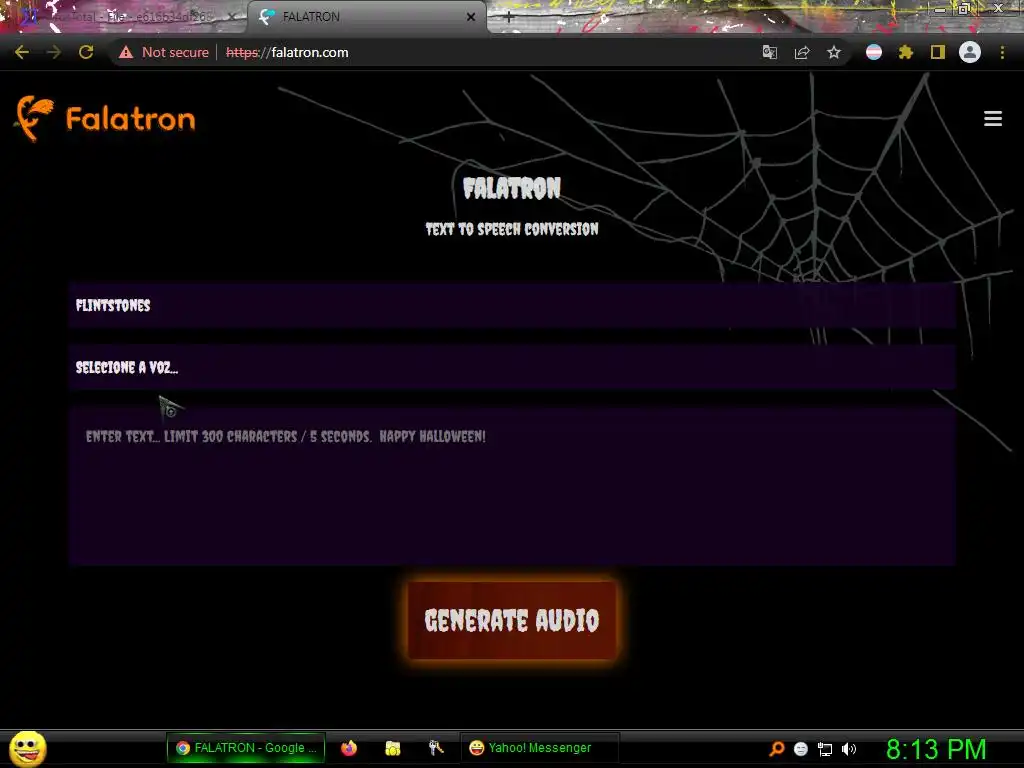Share this page via share icon
The height and width of the screenshot is (768, 1024).
click(802, 52)
